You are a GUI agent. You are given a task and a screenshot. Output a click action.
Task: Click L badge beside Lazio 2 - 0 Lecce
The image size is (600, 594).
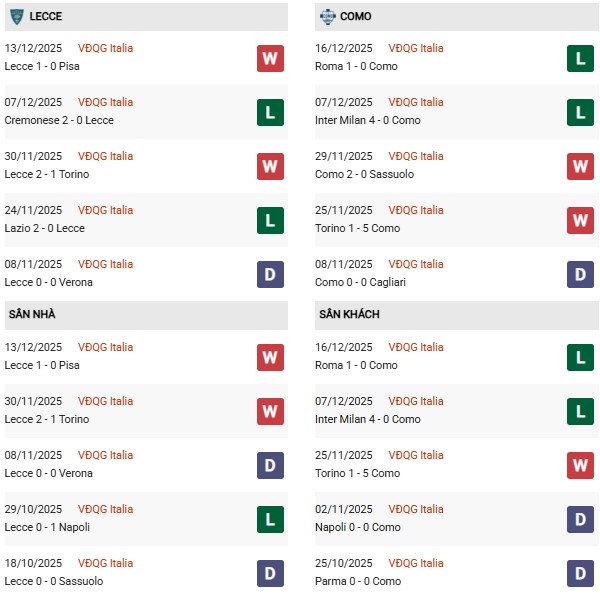click(x=270, y=220)
